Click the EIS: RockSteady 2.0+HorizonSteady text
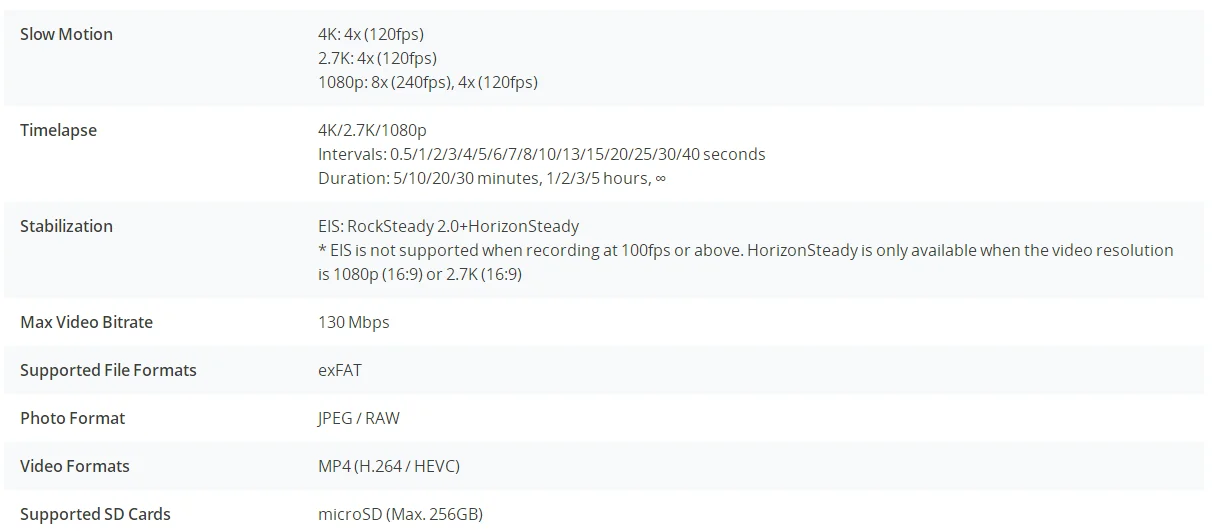 (x=448, y=226)
